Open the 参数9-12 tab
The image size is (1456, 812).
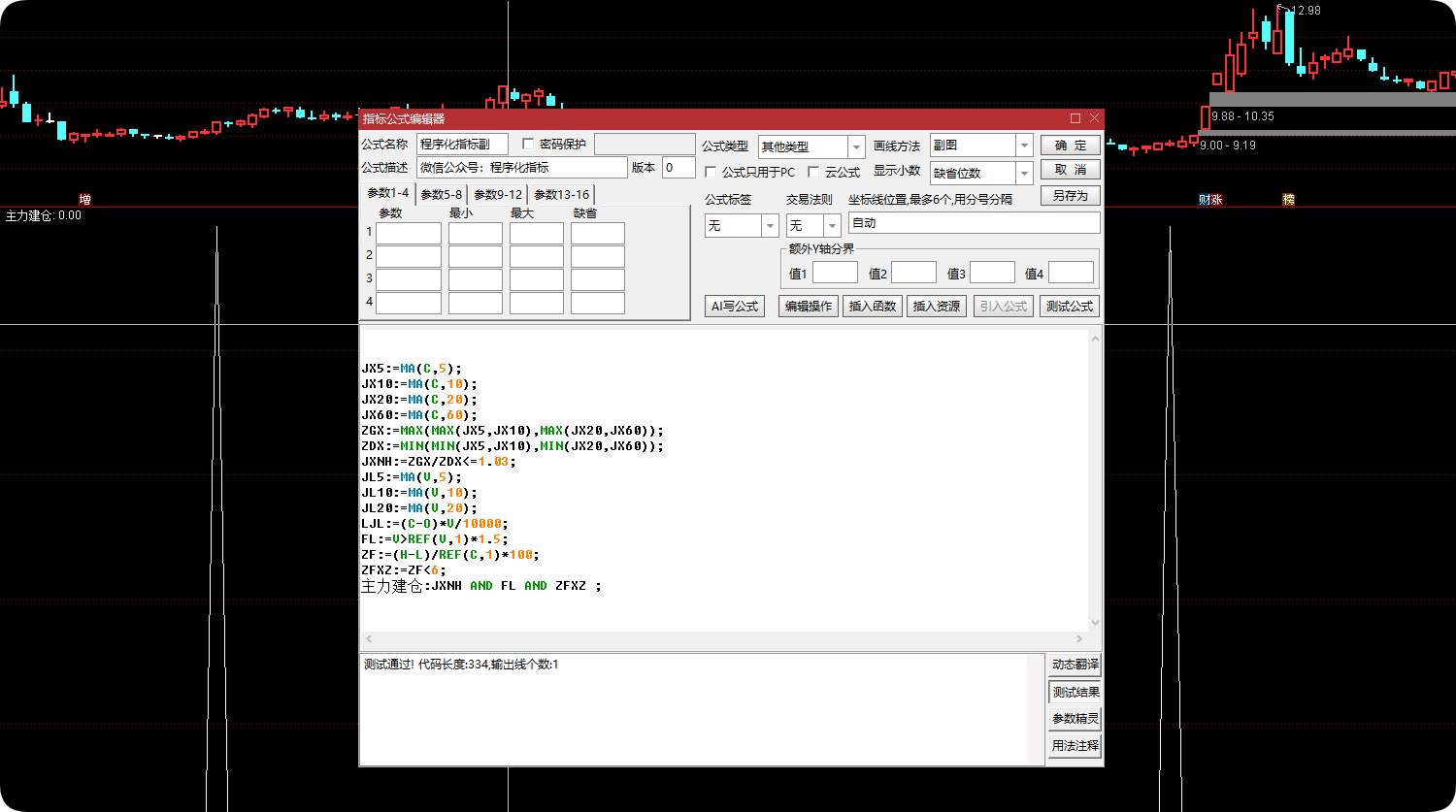tap(498, 194)
